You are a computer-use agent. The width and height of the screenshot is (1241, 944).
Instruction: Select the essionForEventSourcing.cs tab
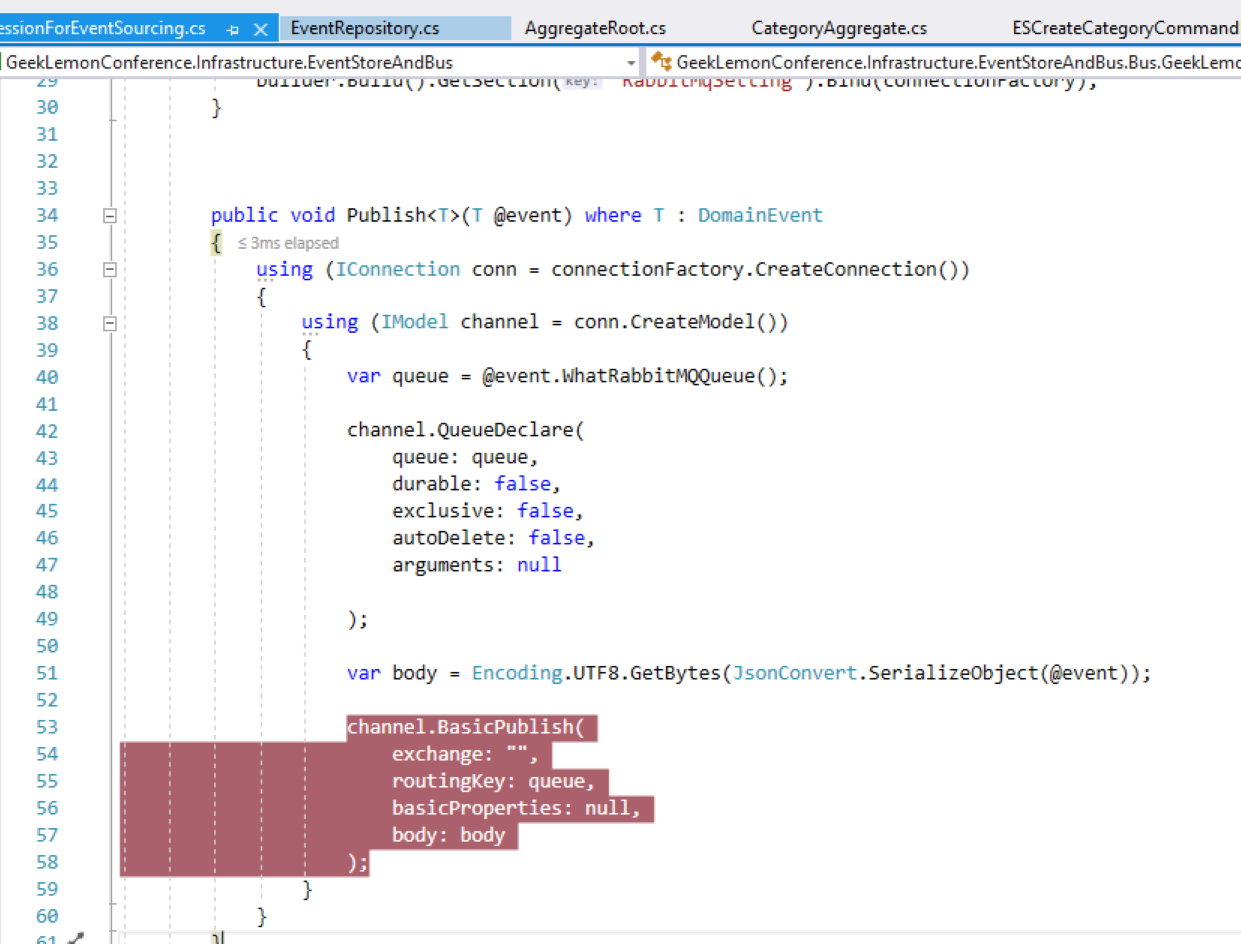[104, 29]
